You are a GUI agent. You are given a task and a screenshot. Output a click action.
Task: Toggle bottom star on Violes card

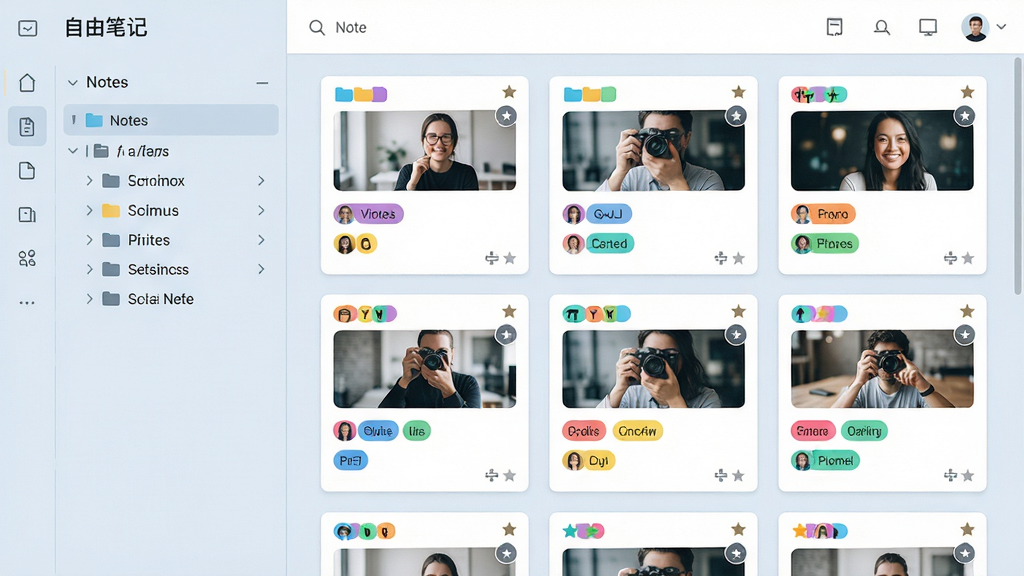click(x=510, y=259)
